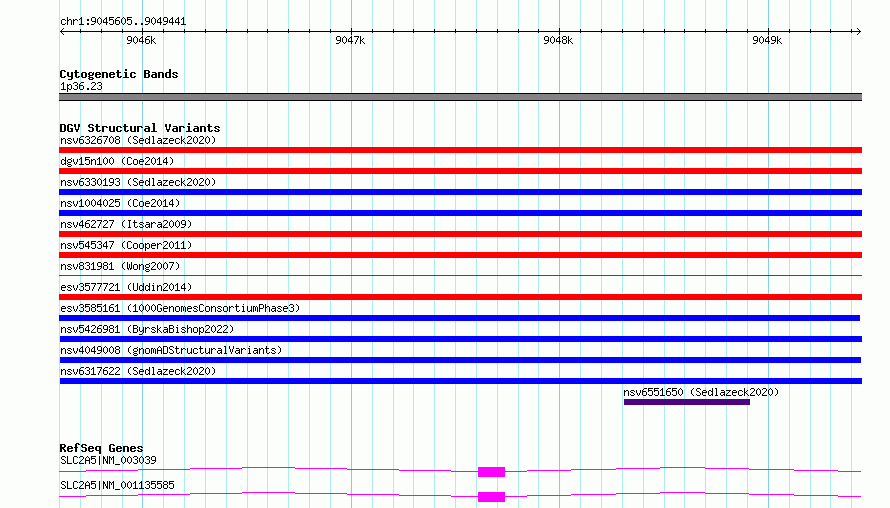Select the blue bar under nsv4049008
Viewport: 890px width, 508px height.
point(460,360)
